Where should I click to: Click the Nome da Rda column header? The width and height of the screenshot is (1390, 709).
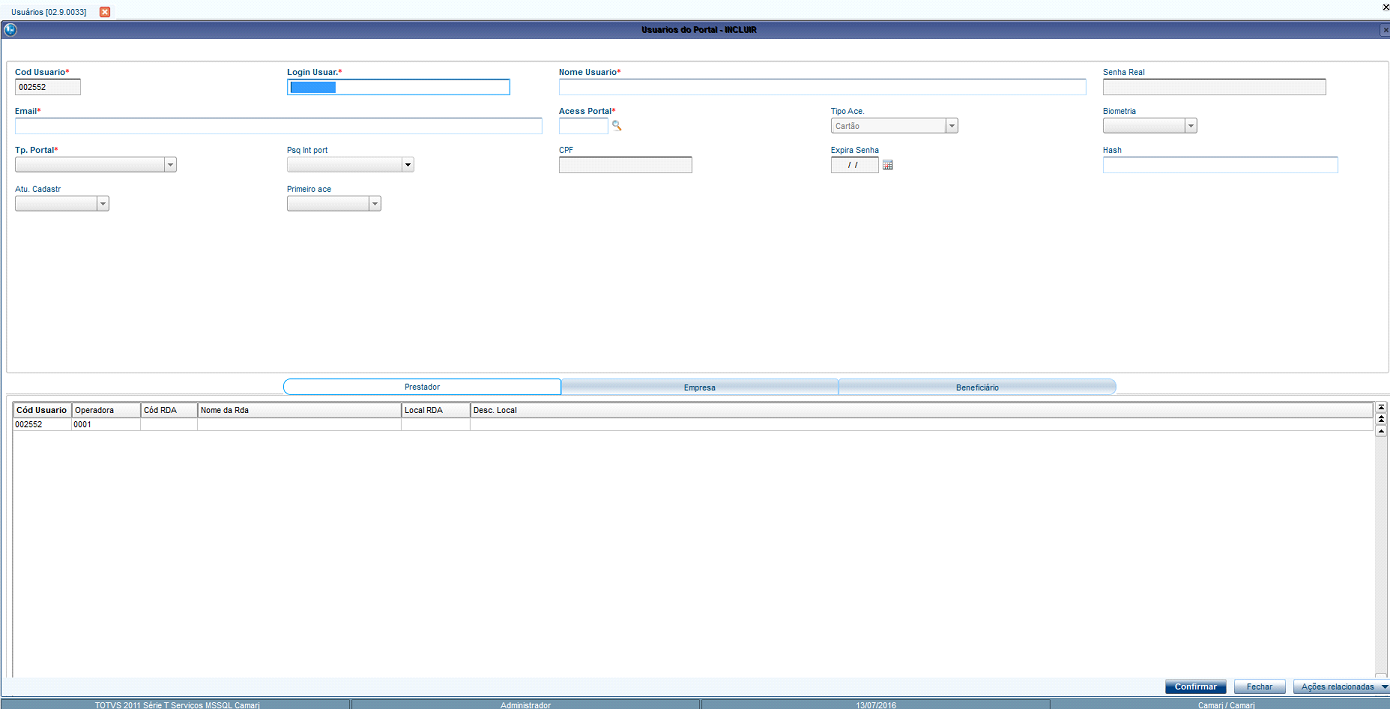(299, 410)
